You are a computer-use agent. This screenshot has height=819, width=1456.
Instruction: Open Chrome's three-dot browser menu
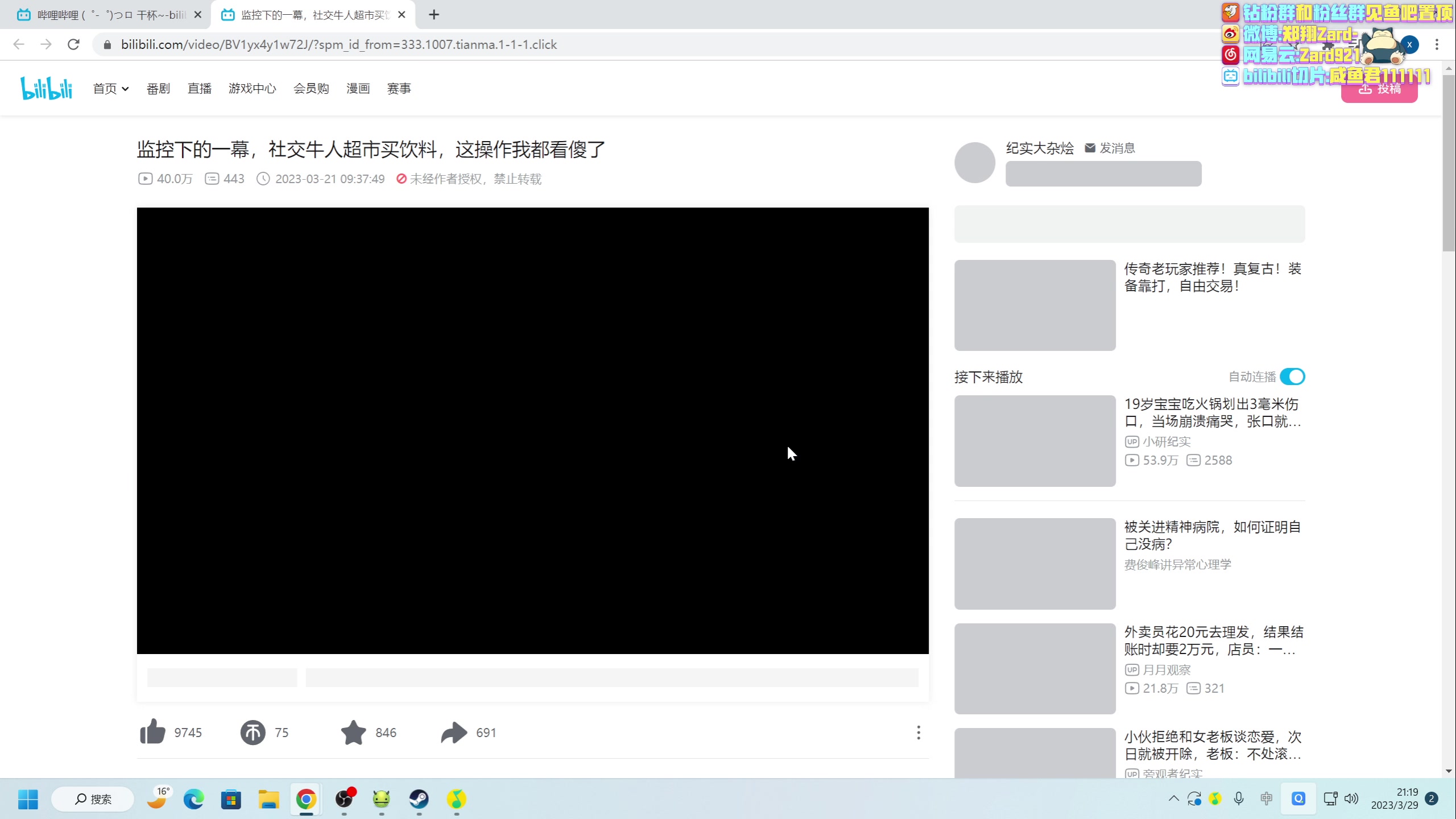tap(1437, 44)
